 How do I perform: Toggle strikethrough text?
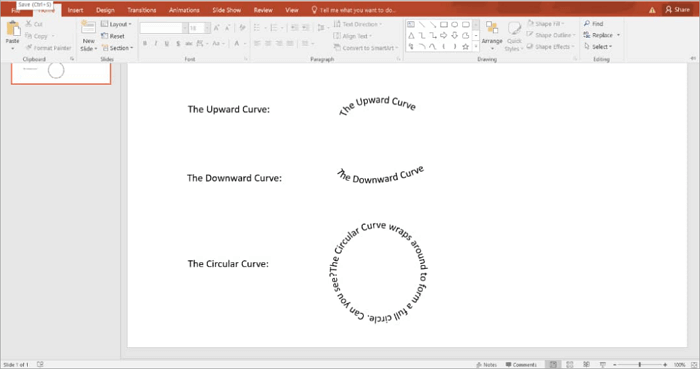tap(188, 43)
